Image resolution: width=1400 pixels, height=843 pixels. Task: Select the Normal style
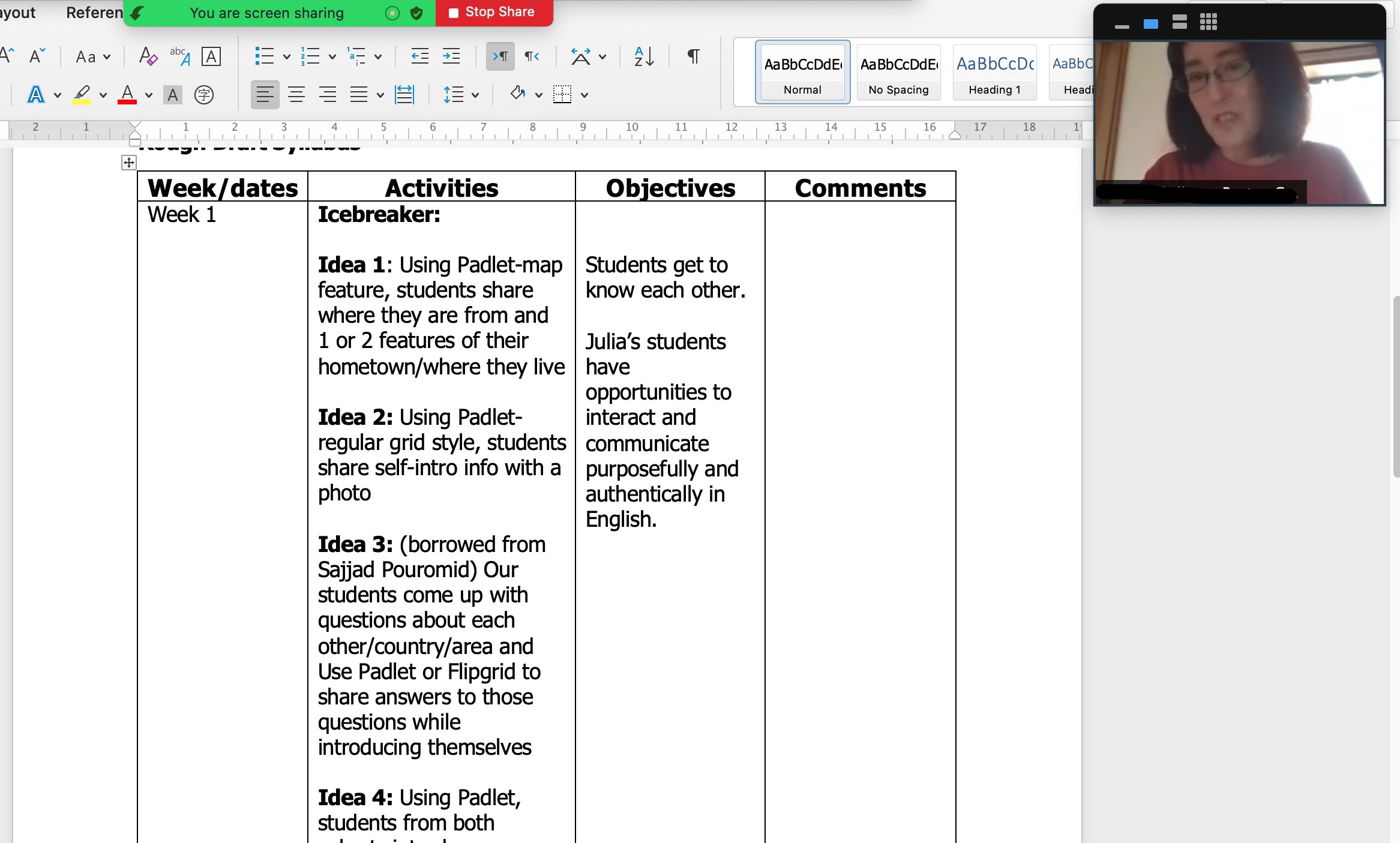(802, 72)
